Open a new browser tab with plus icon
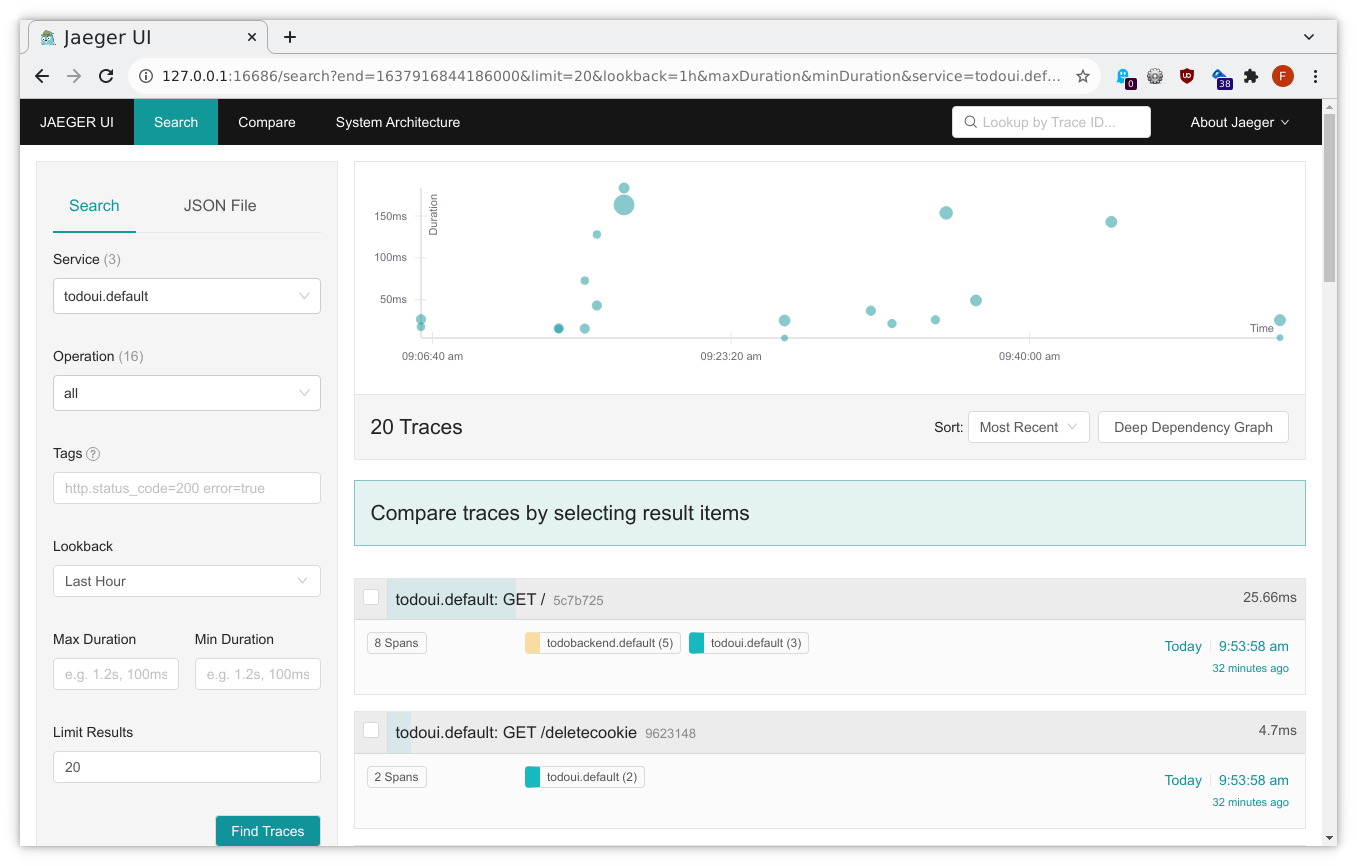 290,37
